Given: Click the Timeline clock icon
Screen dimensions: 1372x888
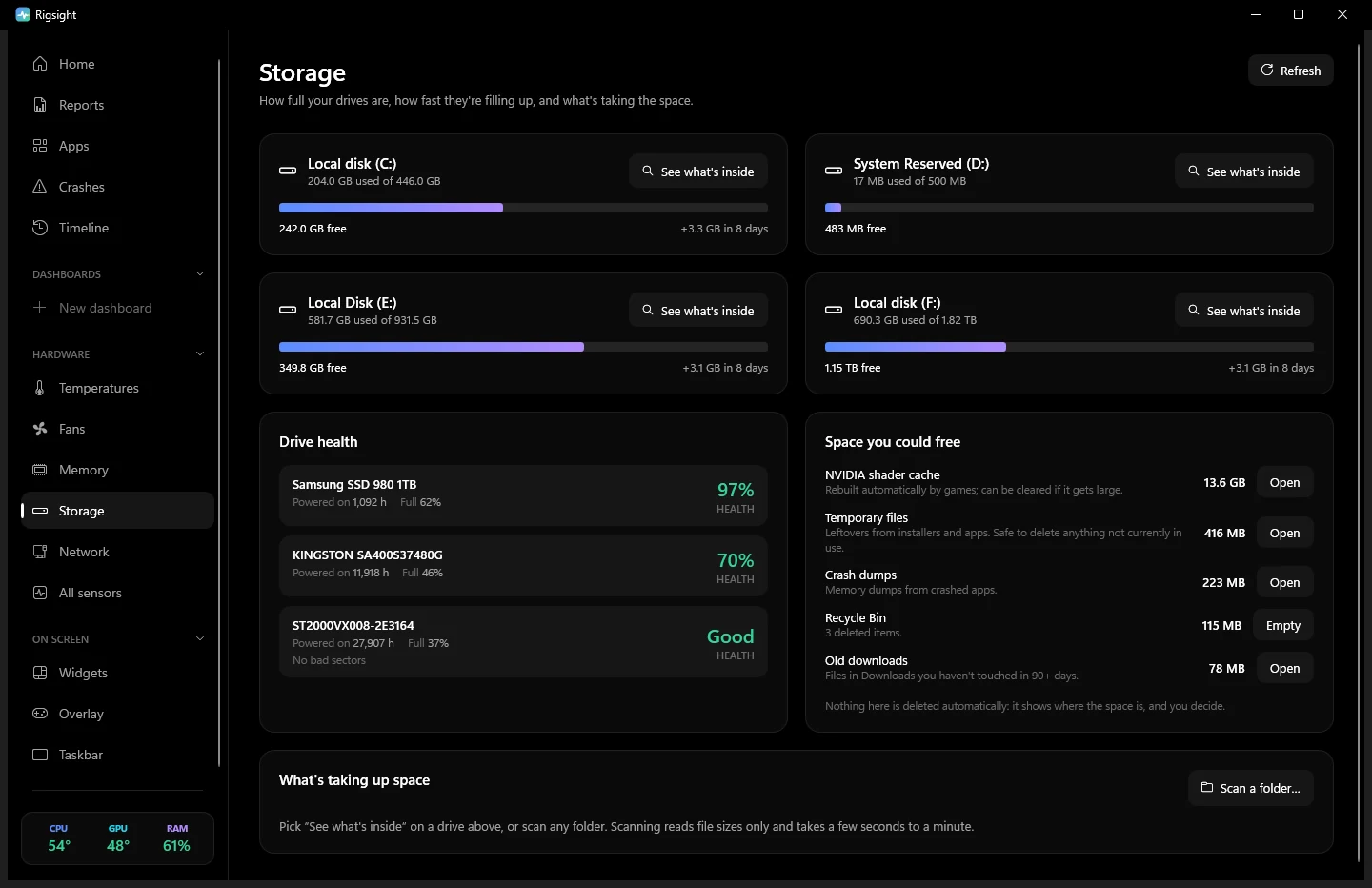Looking at the screenshot, I should point(40,228).
